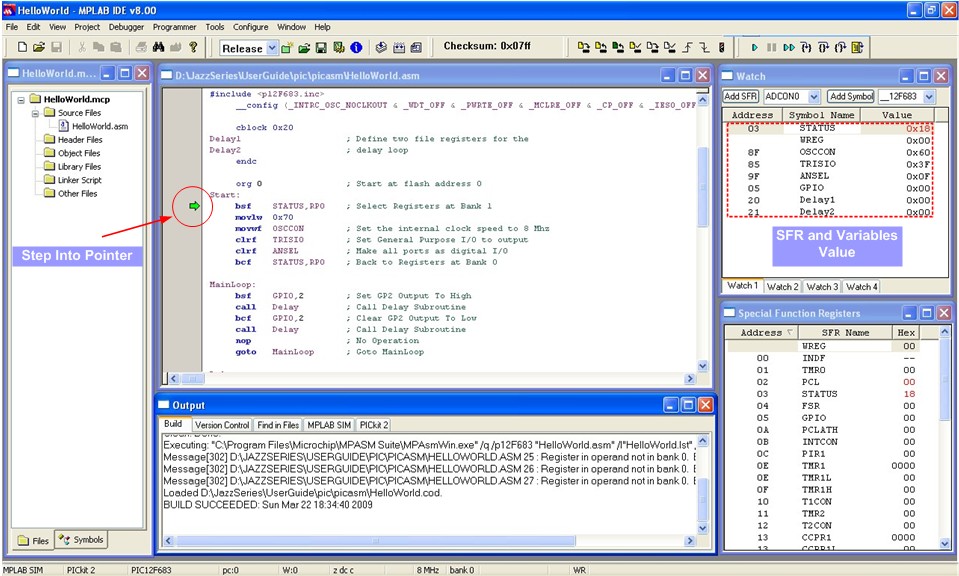Click the Build Options icon
This screenshot has height=576, width=959.
click(338, 48)
